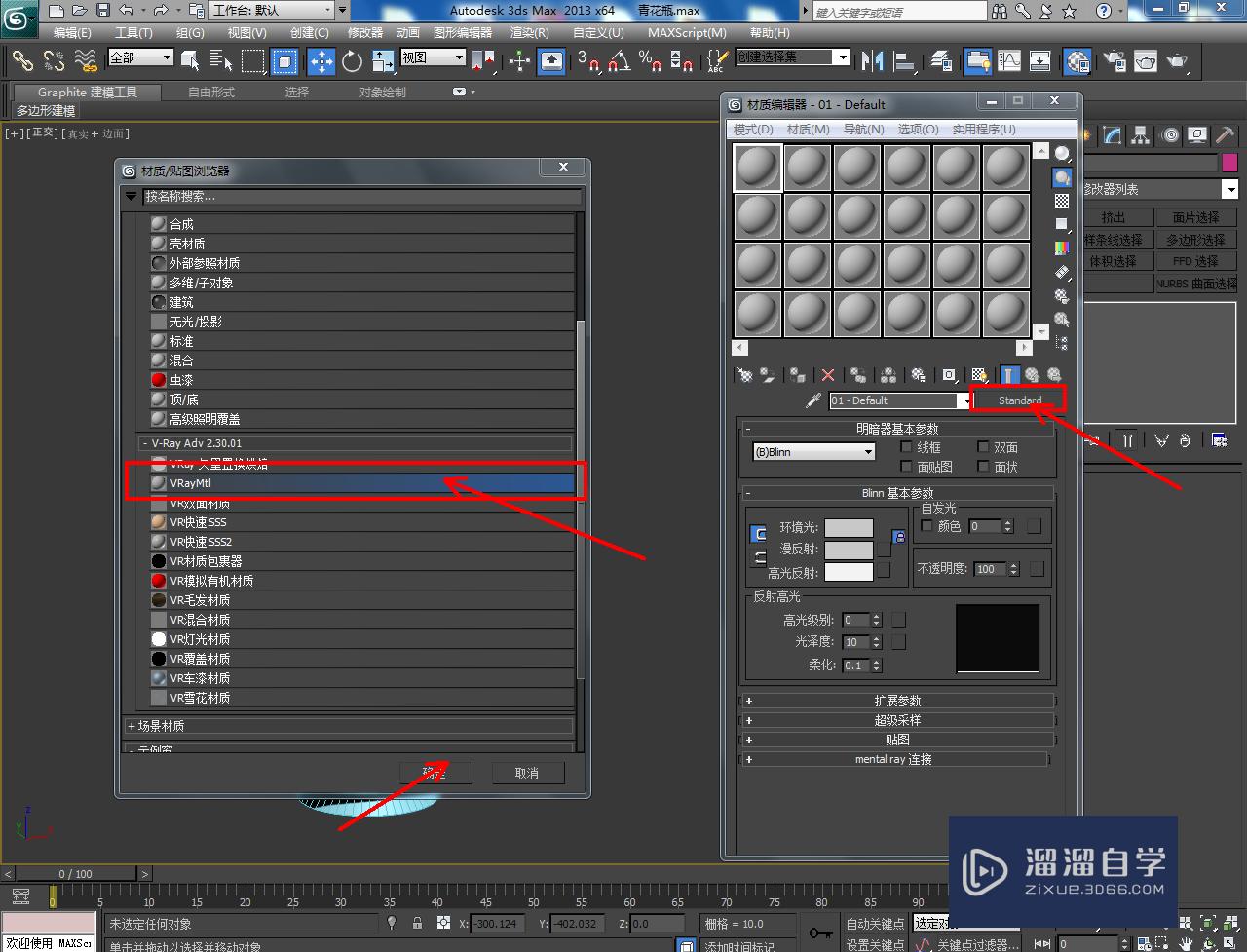
Task: Click the 高光反射 specular color swatch
Action: pos(849,572)
